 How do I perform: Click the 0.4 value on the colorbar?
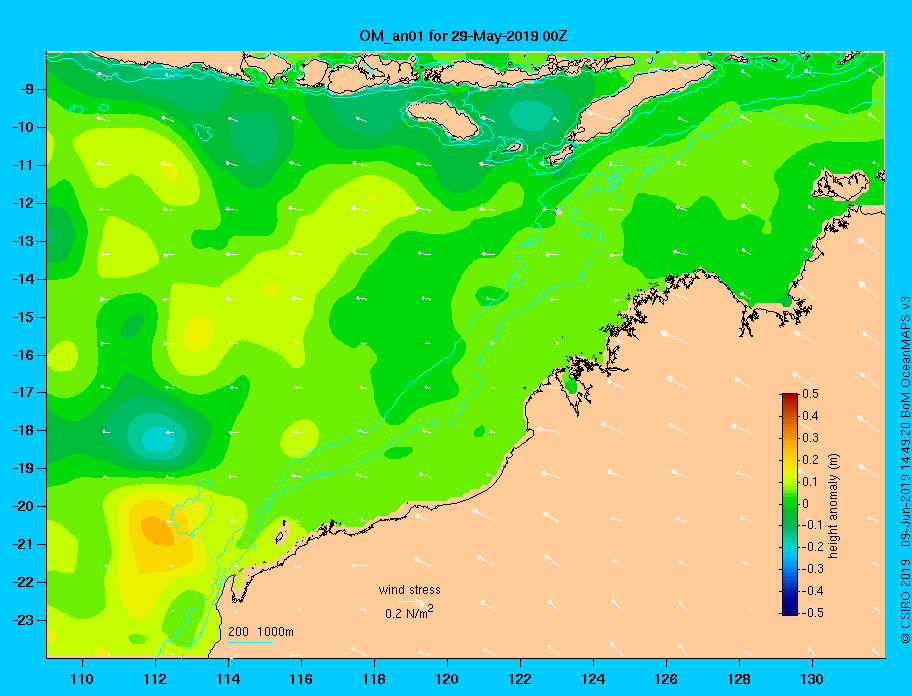click(x=810, y=416)
